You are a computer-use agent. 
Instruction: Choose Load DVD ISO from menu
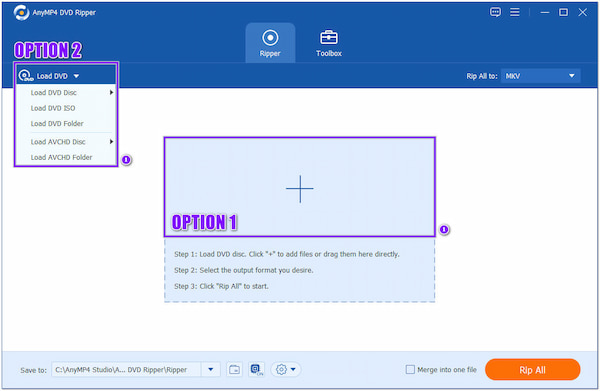tap(66, 108)
